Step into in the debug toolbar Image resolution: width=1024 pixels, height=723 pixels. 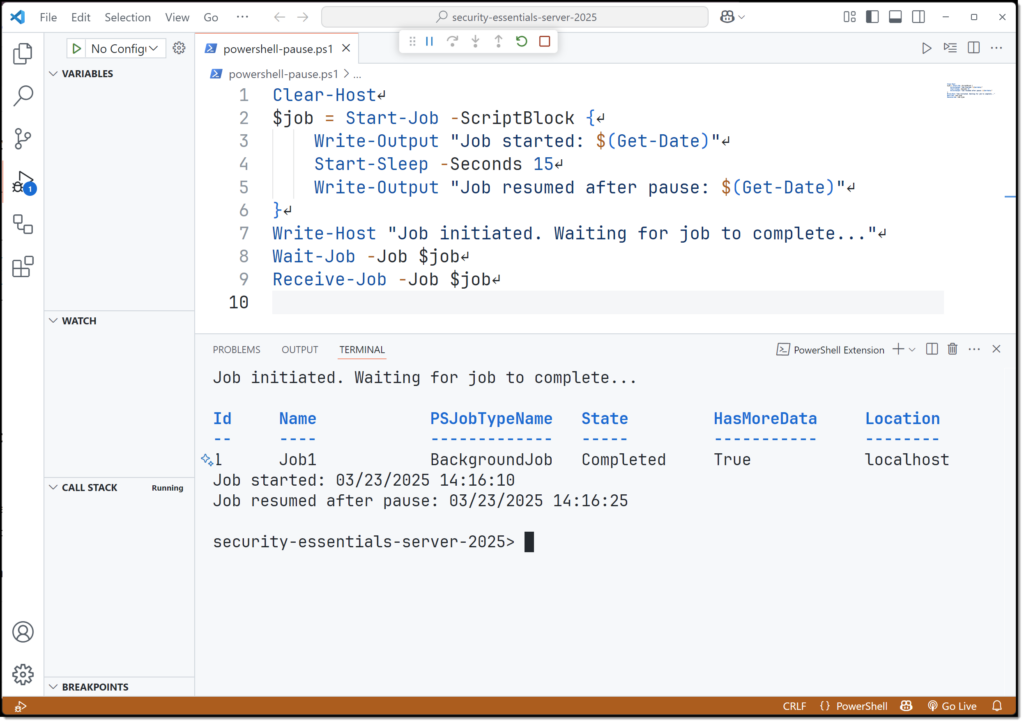(x=475, y=42)
